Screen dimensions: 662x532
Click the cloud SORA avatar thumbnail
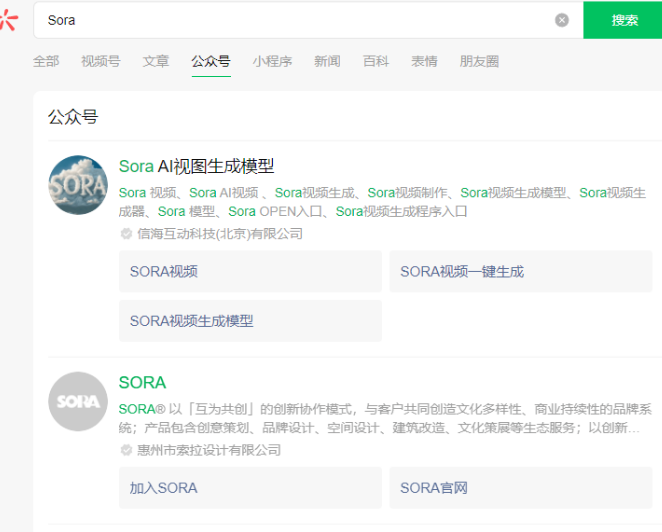pyautogui.click(x=78, y=185)
